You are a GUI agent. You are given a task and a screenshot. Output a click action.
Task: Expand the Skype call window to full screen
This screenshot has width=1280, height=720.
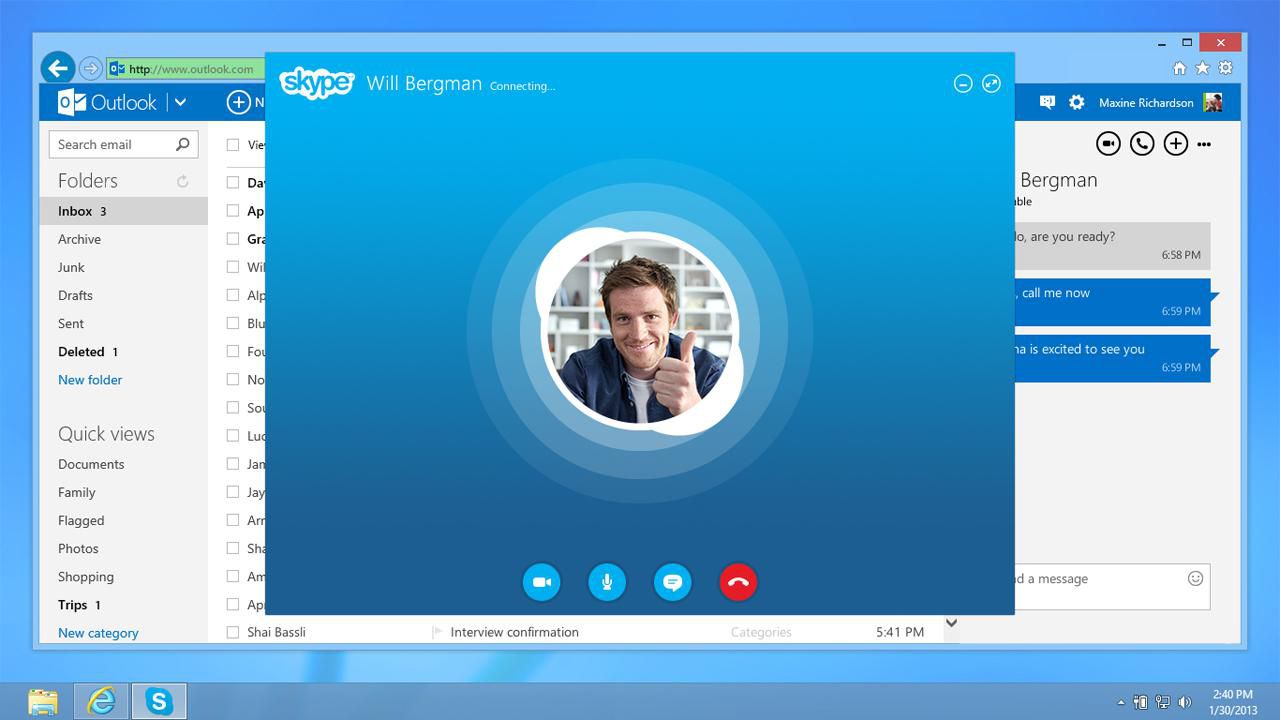(x=991, y=84)
